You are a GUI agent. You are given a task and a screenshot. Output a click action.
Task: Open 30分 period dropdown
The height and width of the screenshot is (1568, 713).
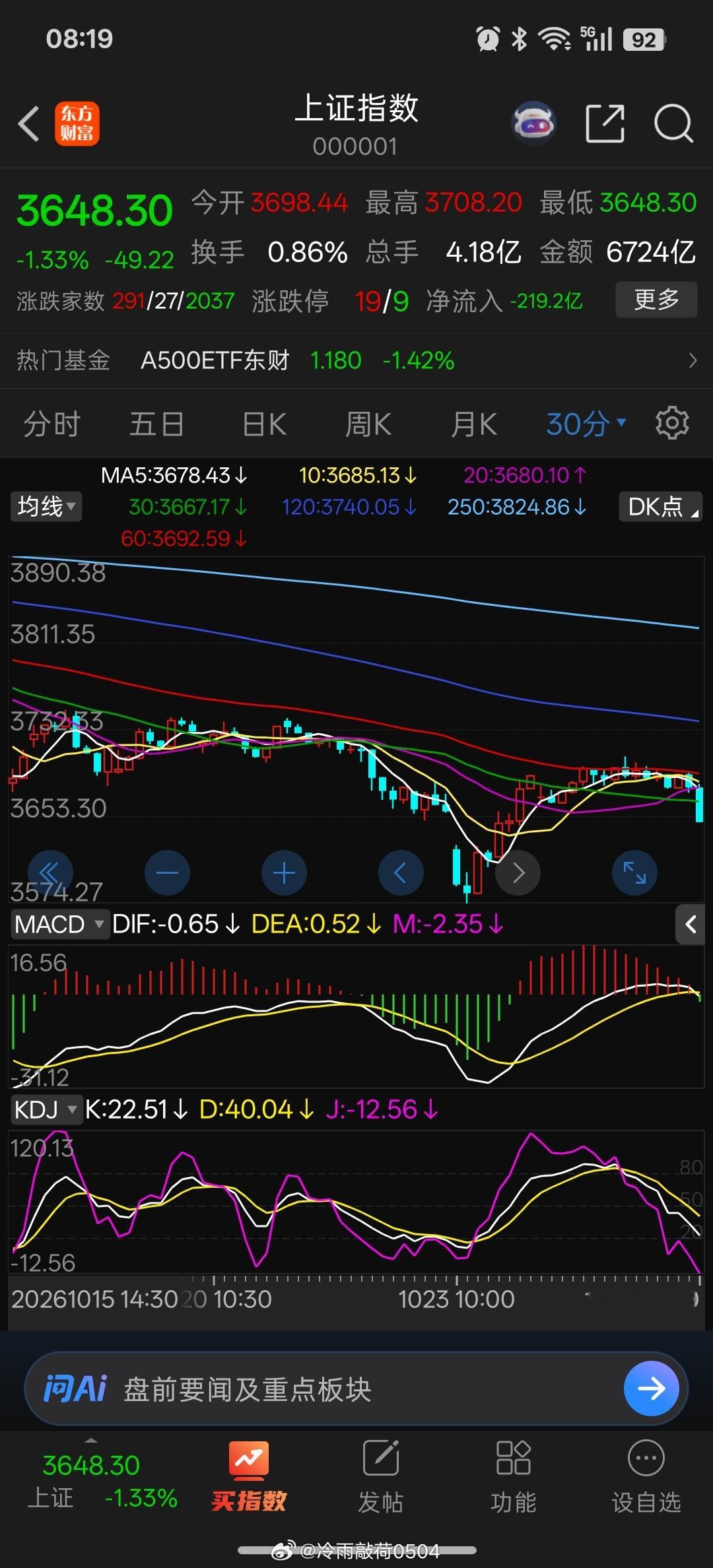pyautogui.click(x=586, y=424)
